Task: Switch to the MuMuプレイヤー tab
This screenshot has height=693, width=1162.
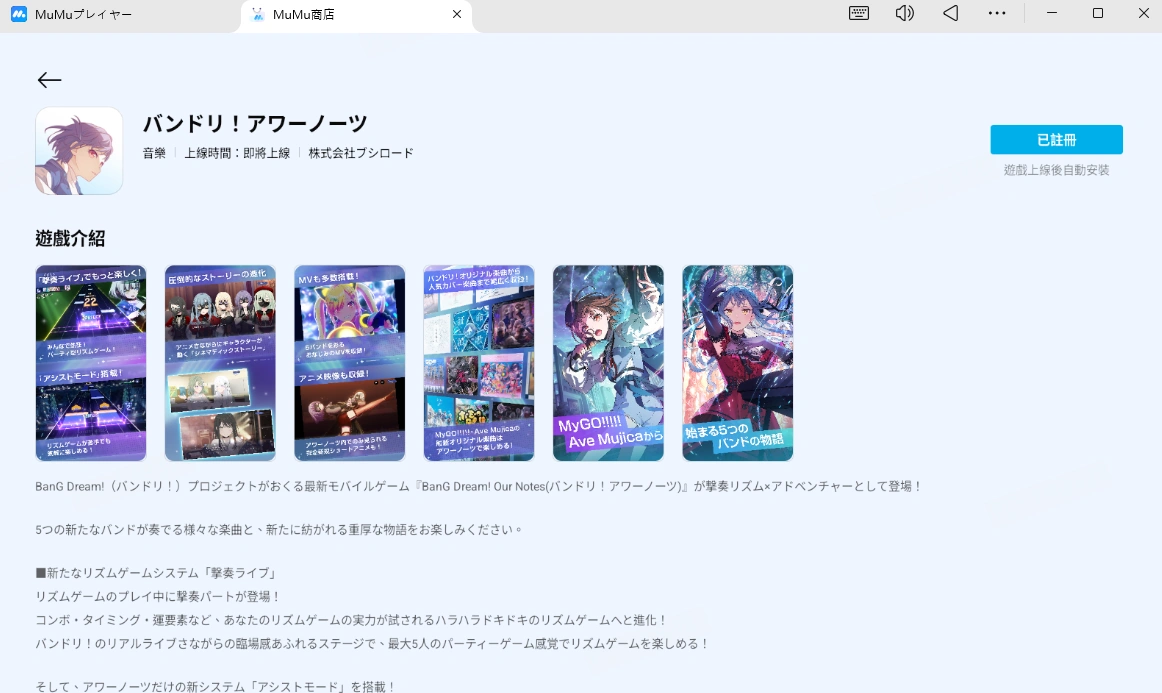Action: pyautogui.click(x=83, y=14)
